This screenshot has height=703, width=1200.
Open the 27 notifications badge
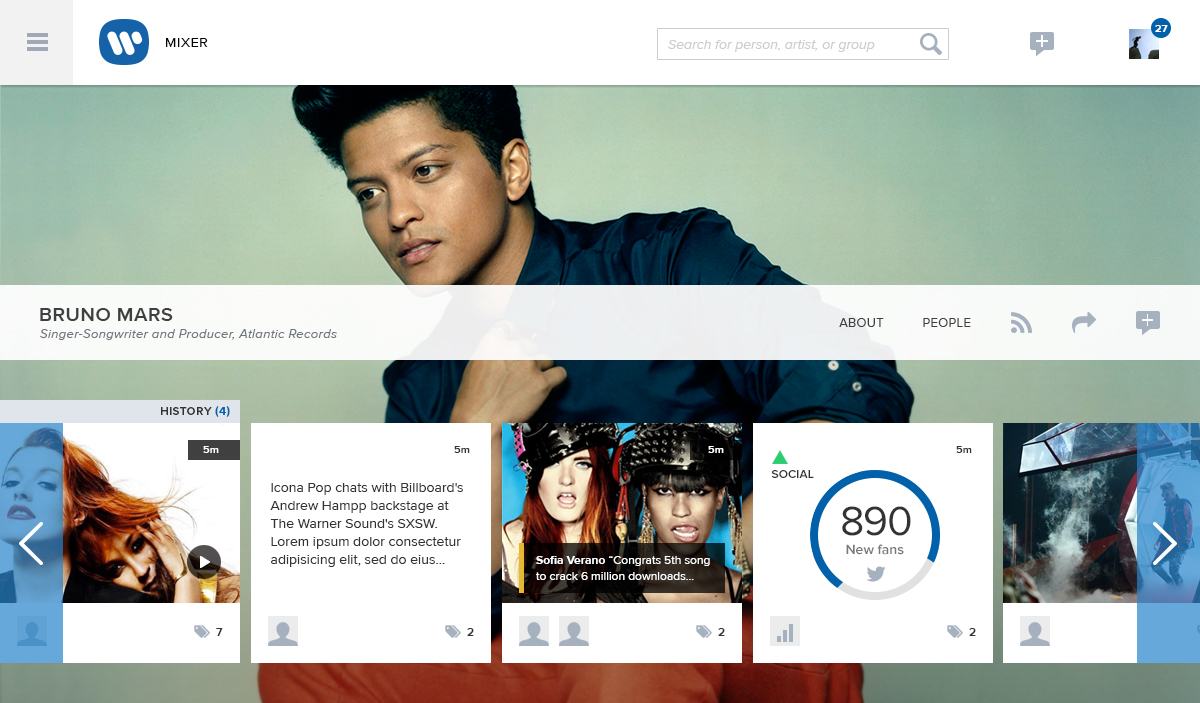(x=1161, y=28)
